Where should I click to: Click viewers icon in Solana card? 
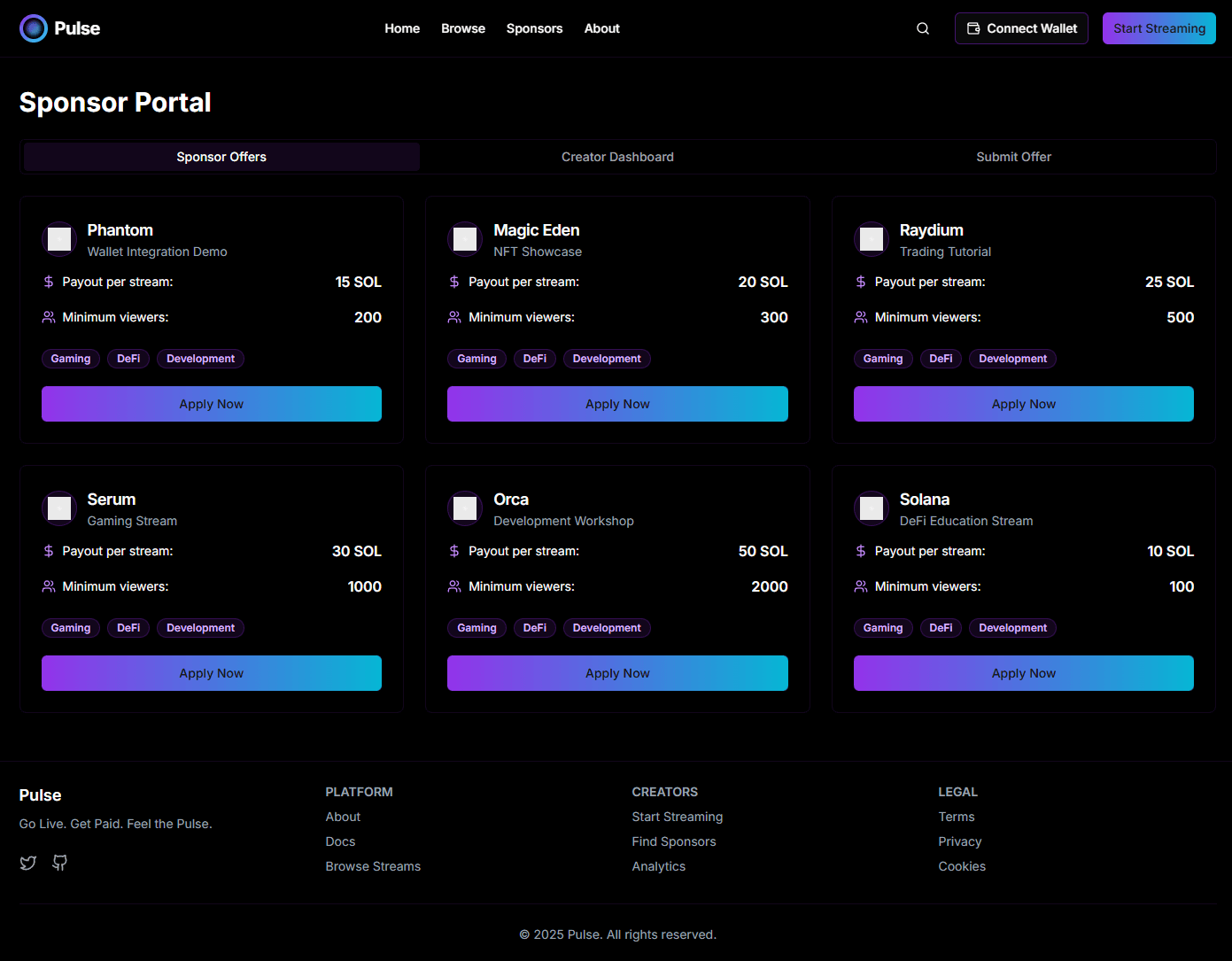coord(861,586)
